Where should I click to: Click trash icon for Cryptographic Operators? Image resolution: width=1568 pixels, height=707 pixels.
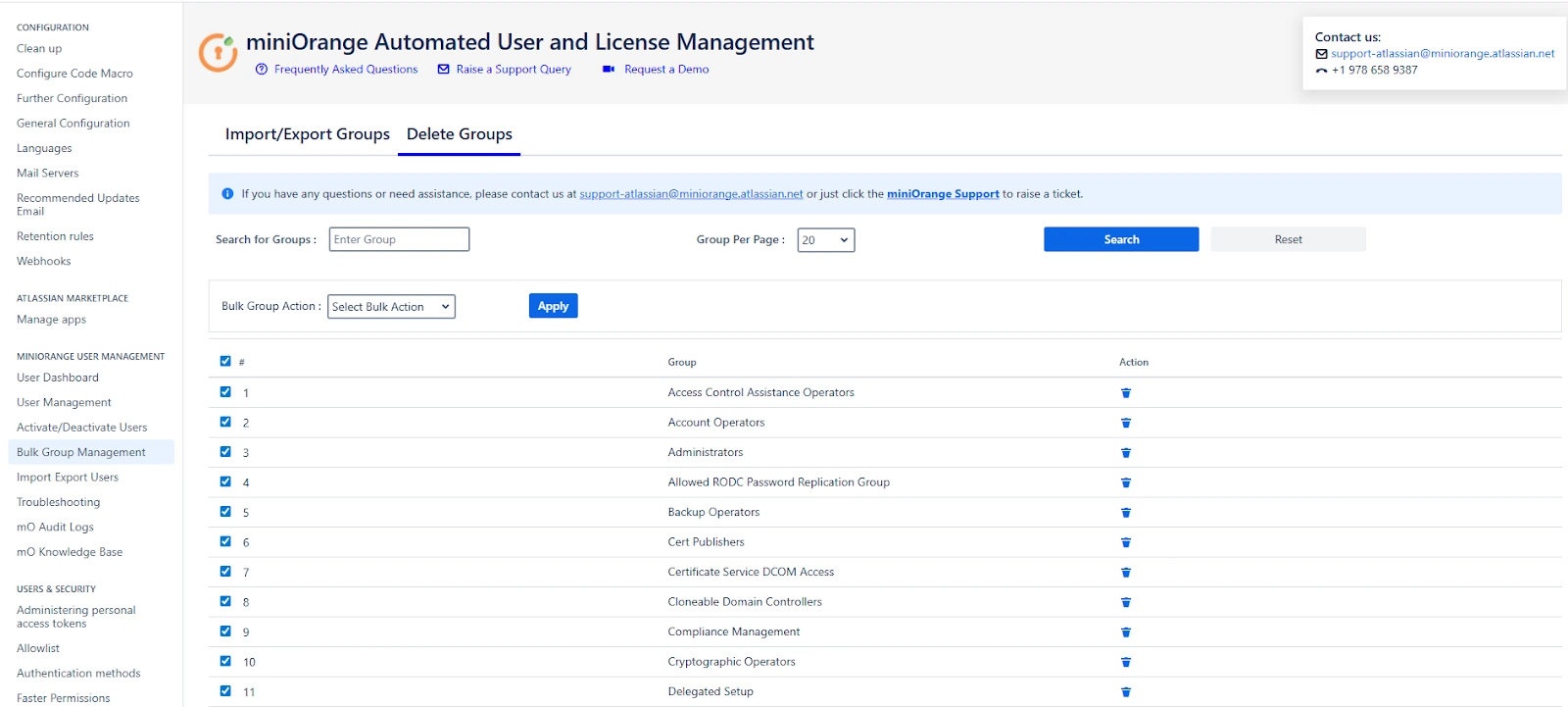1126,662
